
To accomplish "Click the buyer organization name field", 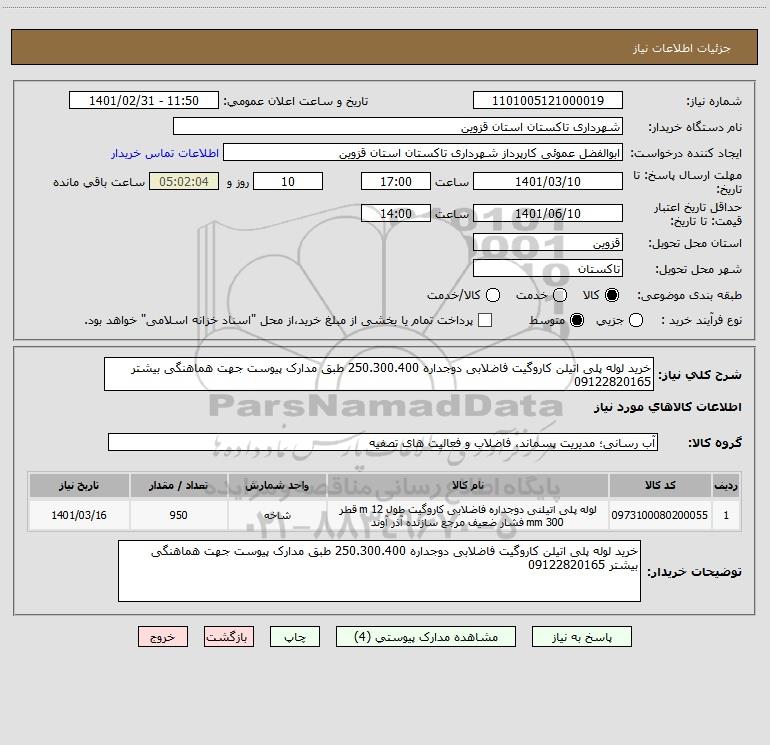I will (398, 127).
